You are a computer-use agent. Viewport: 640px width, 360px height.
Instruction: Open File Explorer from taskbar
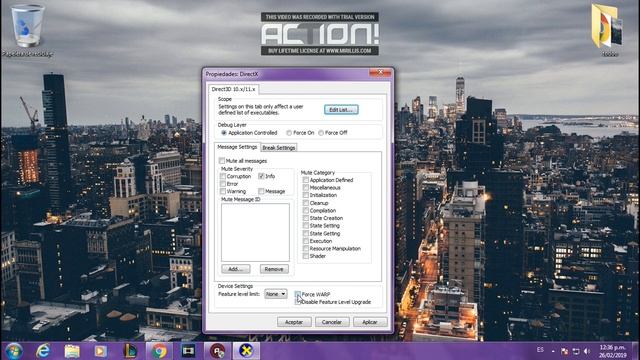72,351
